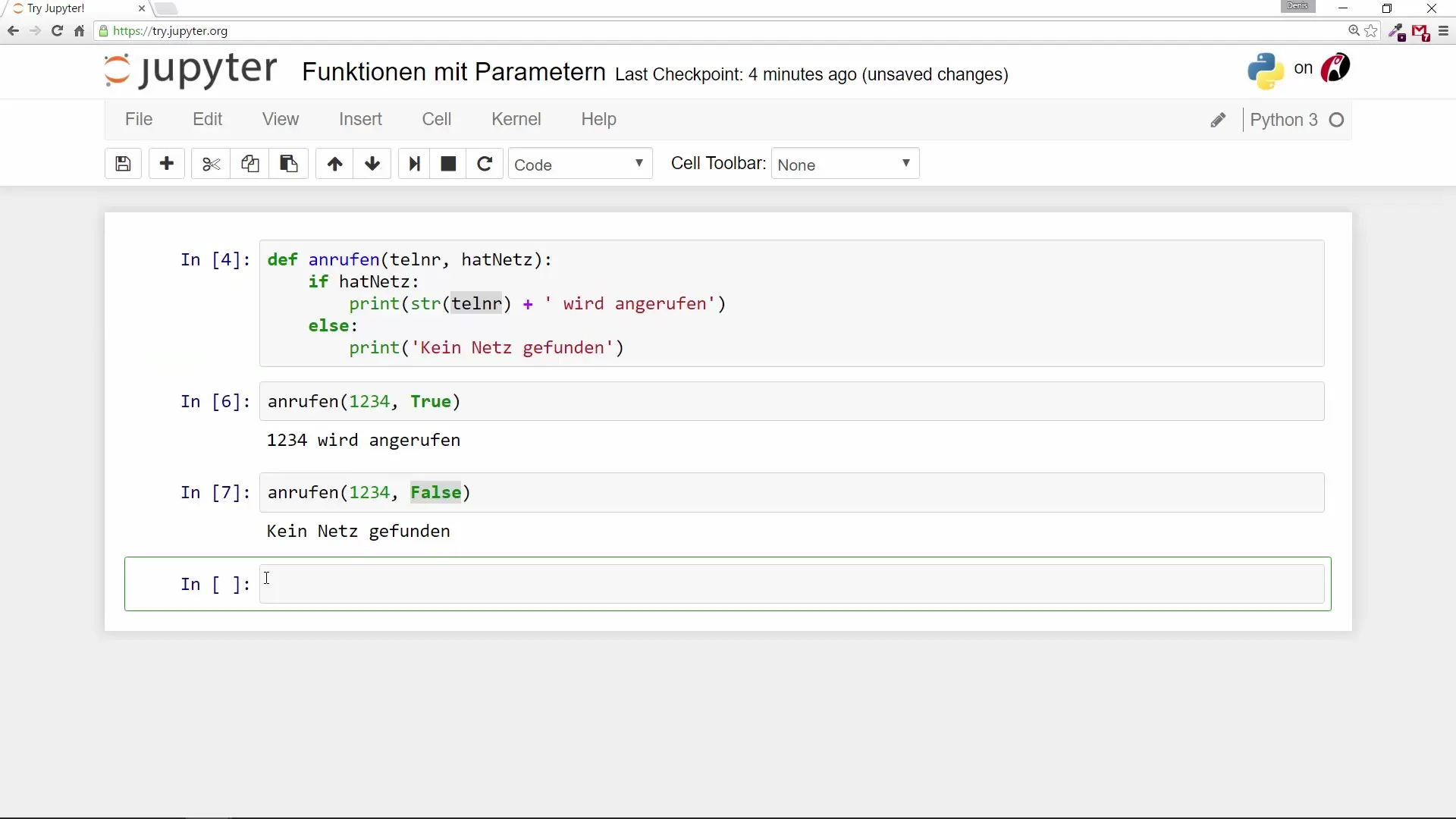
Task: Click the Python 3 kernel name
Action: [x=1283, y=120]
